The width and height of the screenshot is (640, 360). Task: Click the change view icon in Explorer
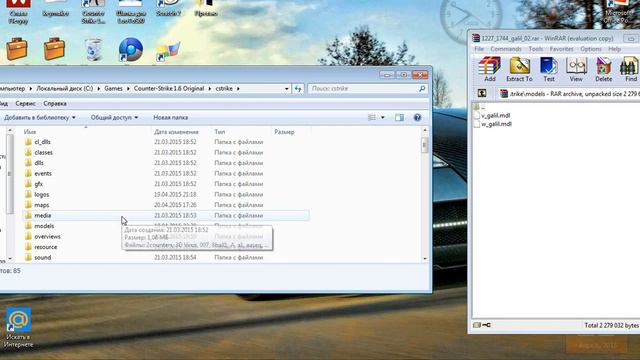[372, 118]
